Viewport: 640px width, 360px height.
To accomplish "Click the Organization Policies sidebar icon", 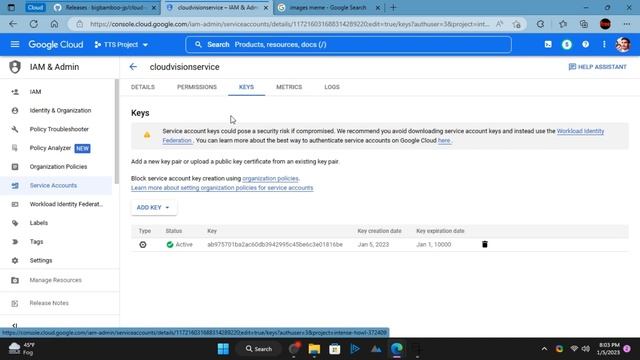I will click(15, 167).
